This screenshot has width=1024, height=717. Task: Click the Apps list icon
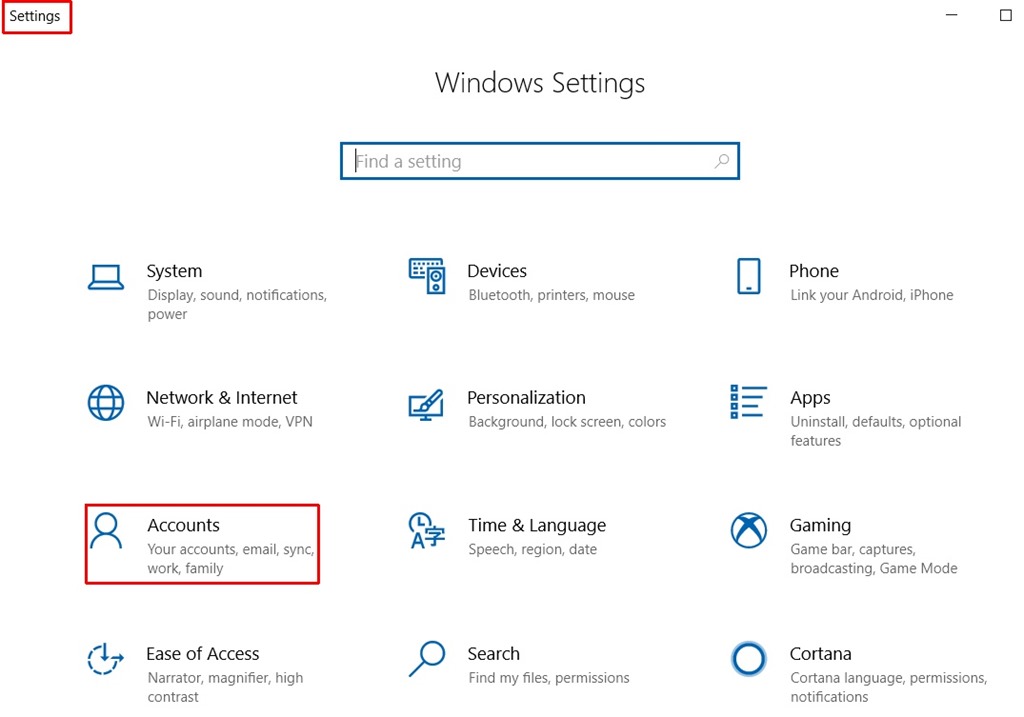pyautogui.click(x=748, y=402)
